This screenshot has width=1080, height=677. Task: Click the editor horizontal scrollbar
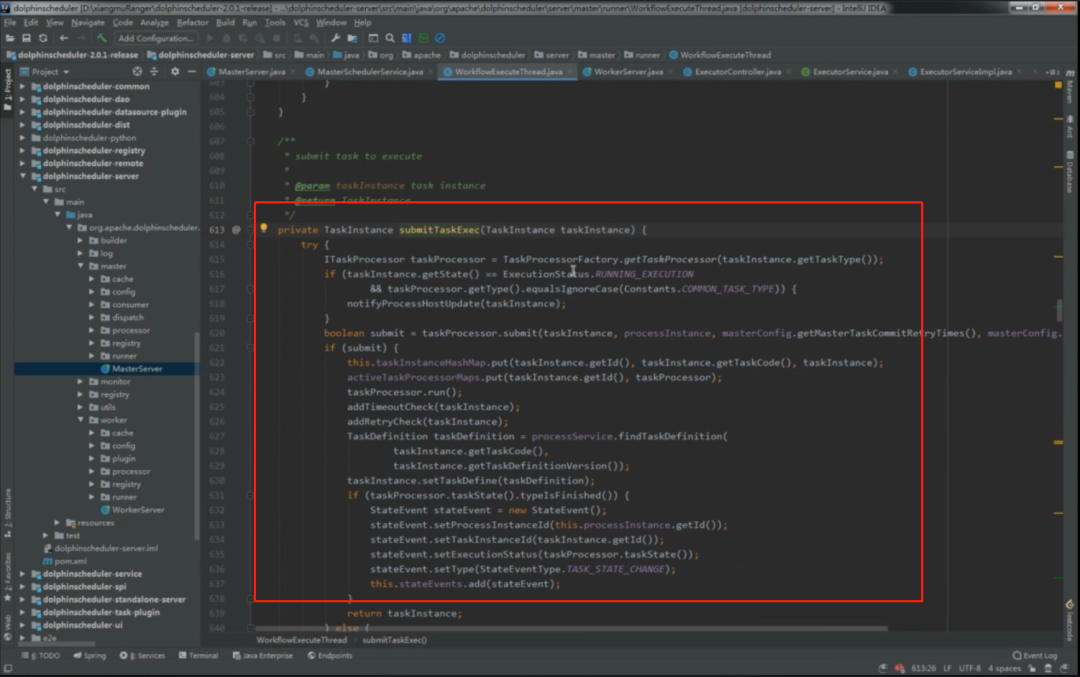[572, 628]
